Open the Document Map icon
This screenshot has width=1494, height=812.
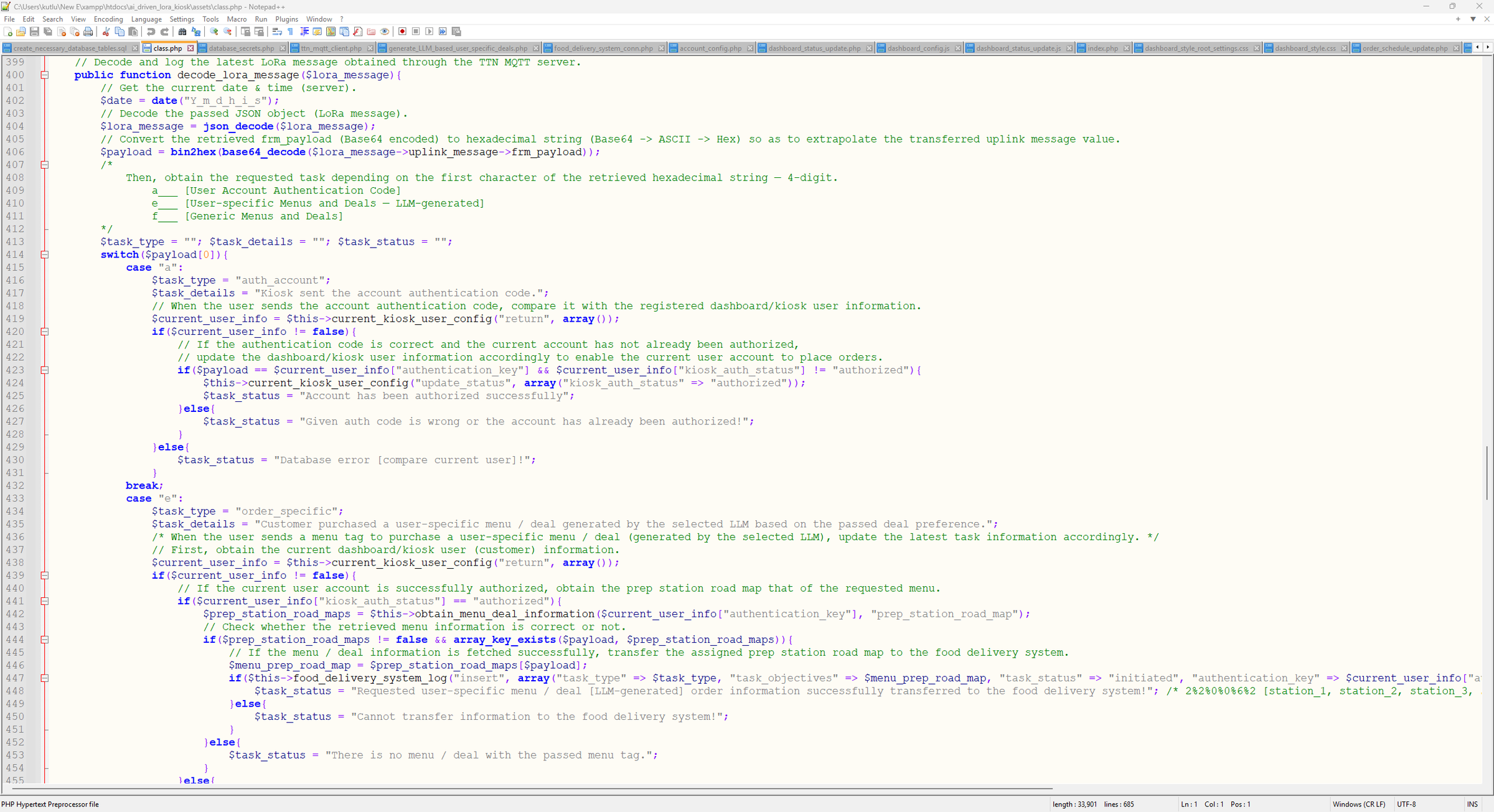[331, 32]
